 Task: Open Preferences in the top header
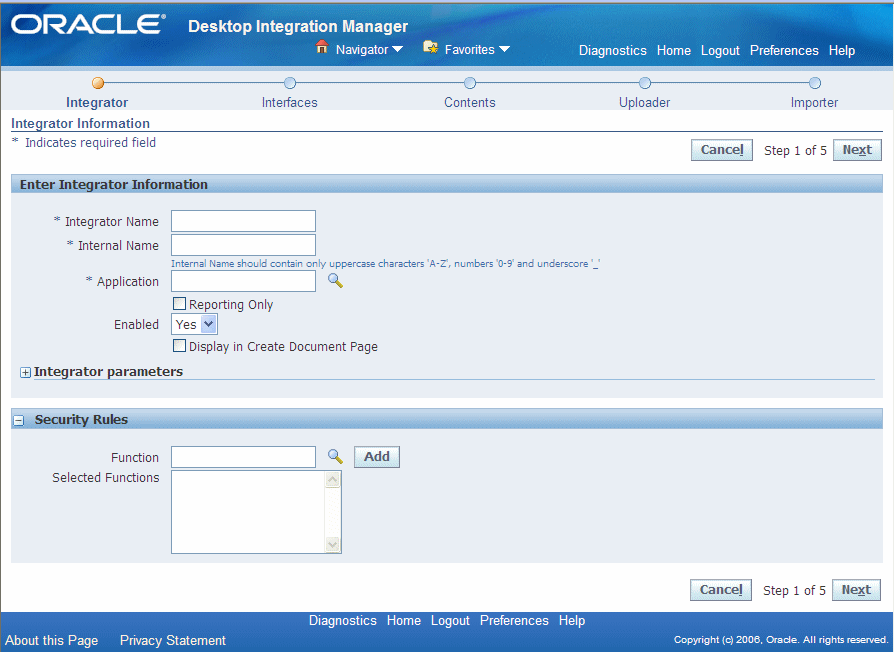pyautogui.click(x=784, y=50)
